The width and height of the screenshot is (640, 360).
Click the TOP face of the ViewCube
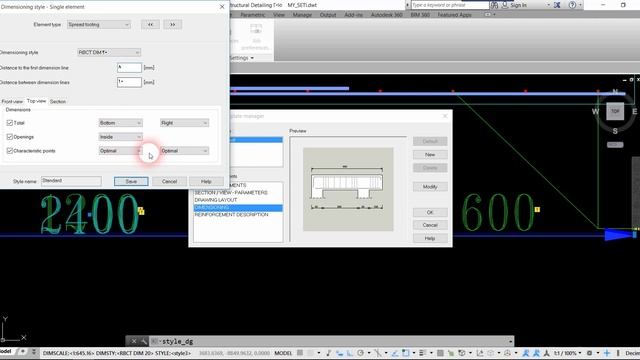(x=615, y=111)
